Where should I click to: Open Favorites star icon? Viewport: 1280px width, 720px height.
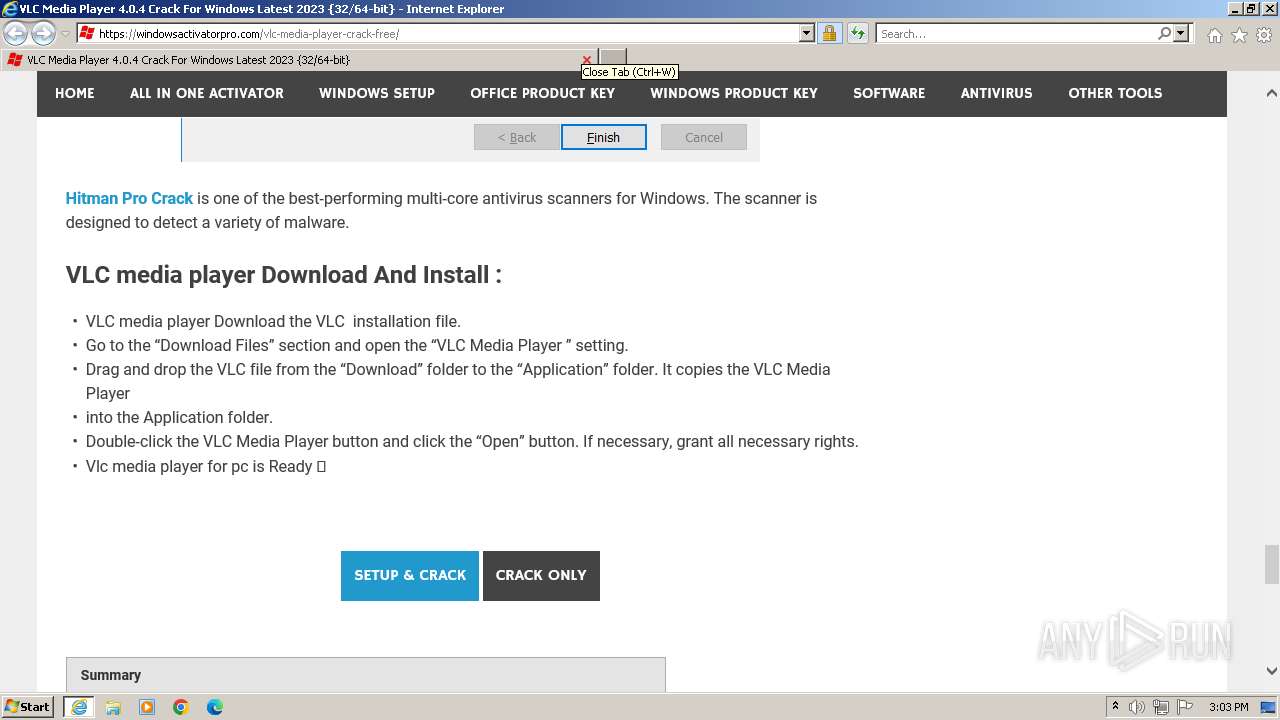[1239, 35]
